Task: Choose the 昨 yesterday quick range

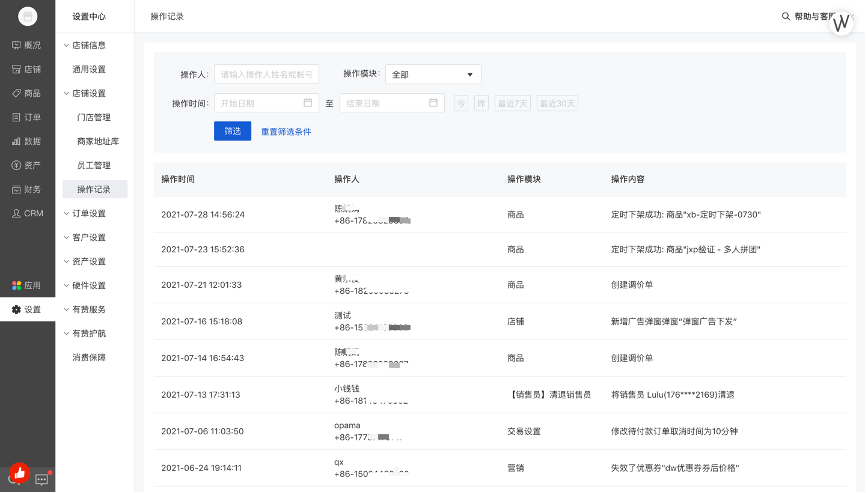Action: click(482, 103)
